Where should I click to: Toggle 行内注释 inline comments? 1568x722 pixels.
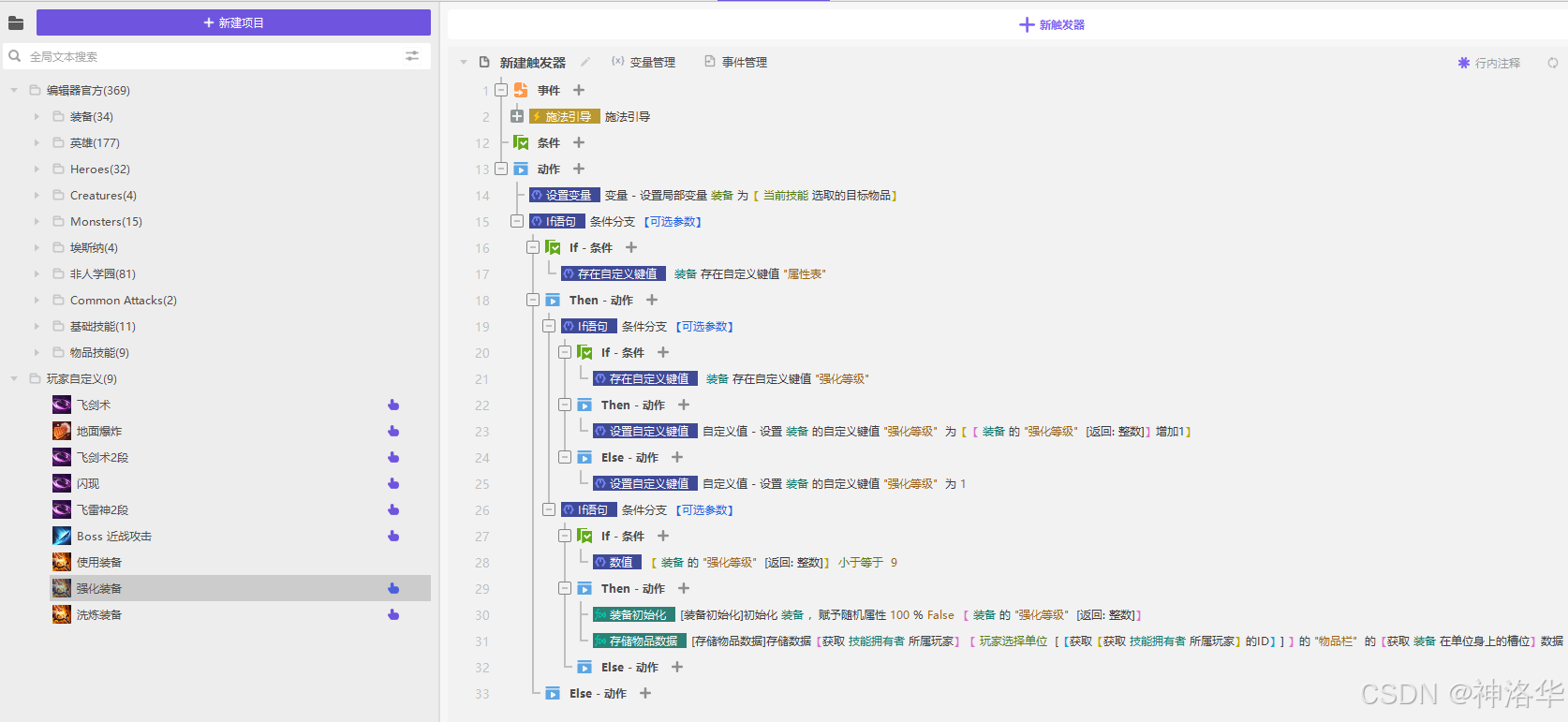pos(1489,63)
